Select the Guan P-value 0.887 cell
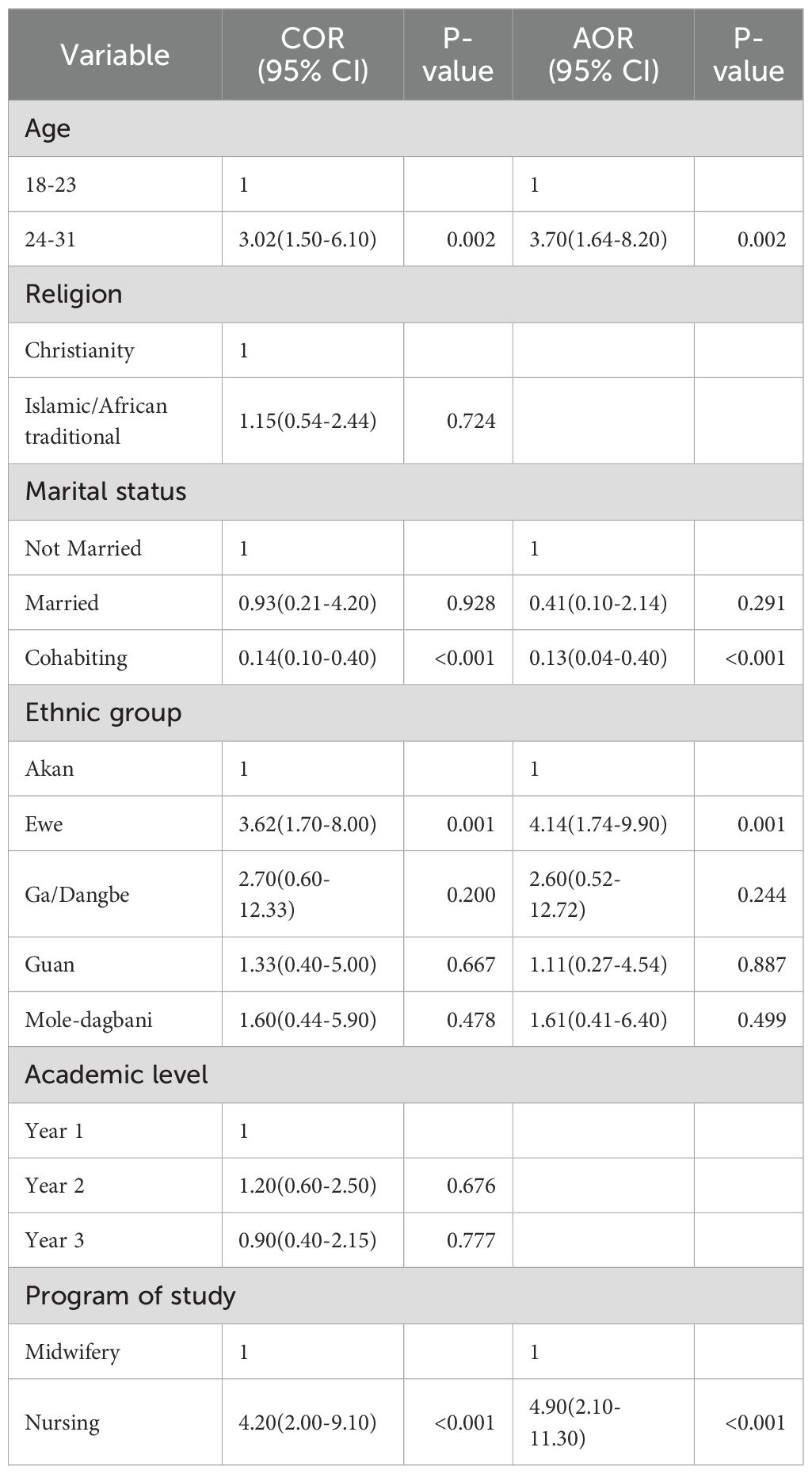The width and height of the screenshot is (812, 1474). click(x=761, y=964)
